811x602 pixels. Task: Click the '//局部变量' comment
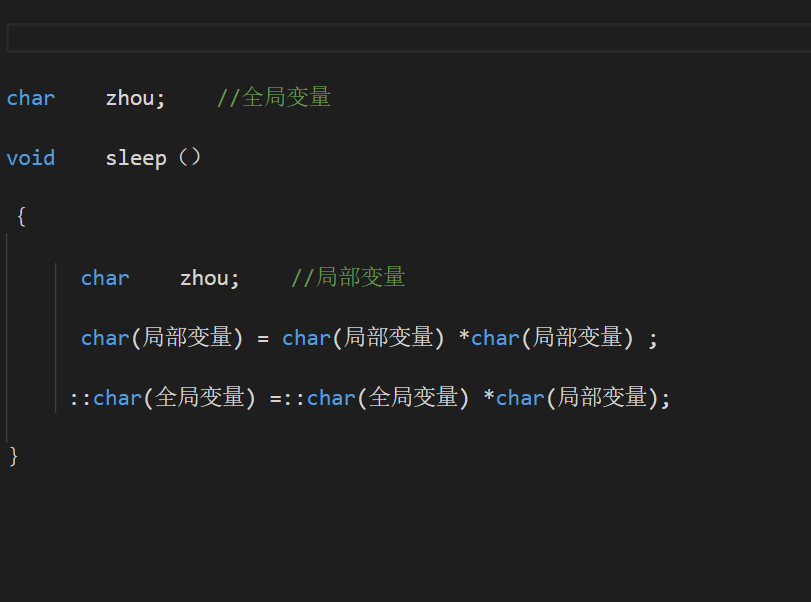(348, 278)
